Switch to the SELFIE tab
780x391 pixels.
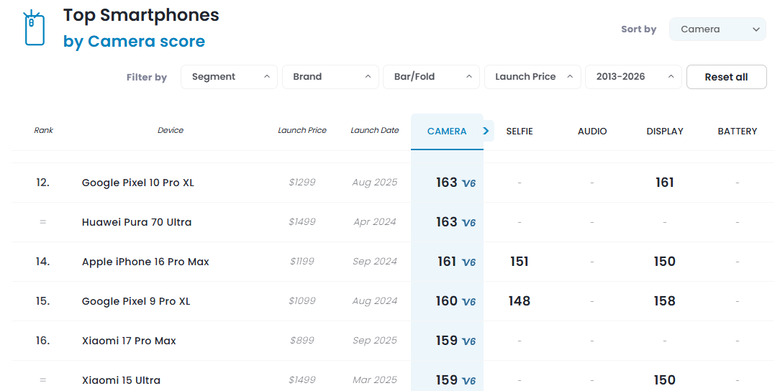(x=519, y=131)
